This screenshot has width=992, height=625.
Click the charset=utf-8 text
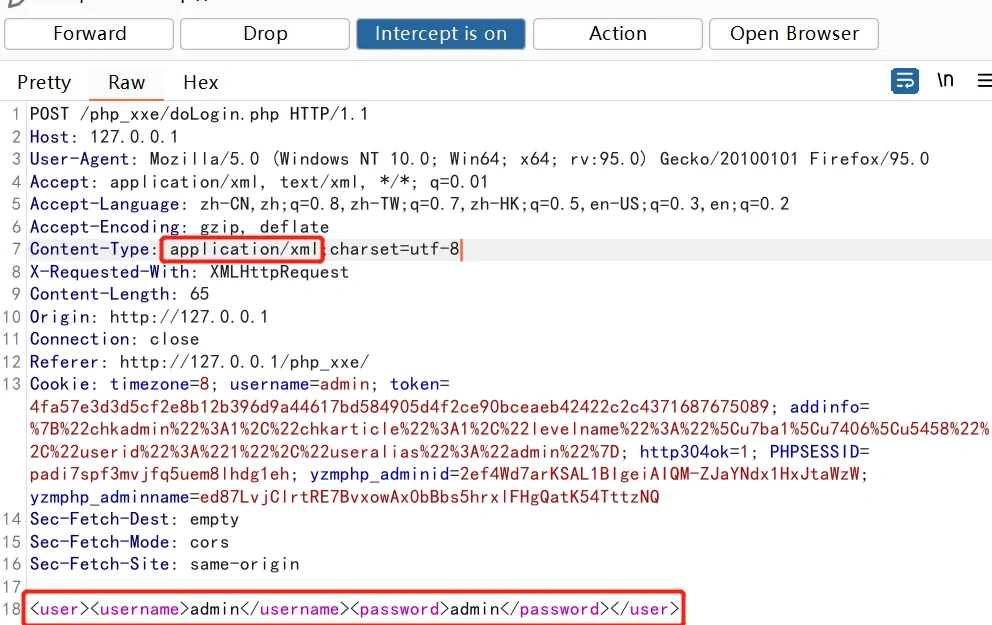coord(394,249)
